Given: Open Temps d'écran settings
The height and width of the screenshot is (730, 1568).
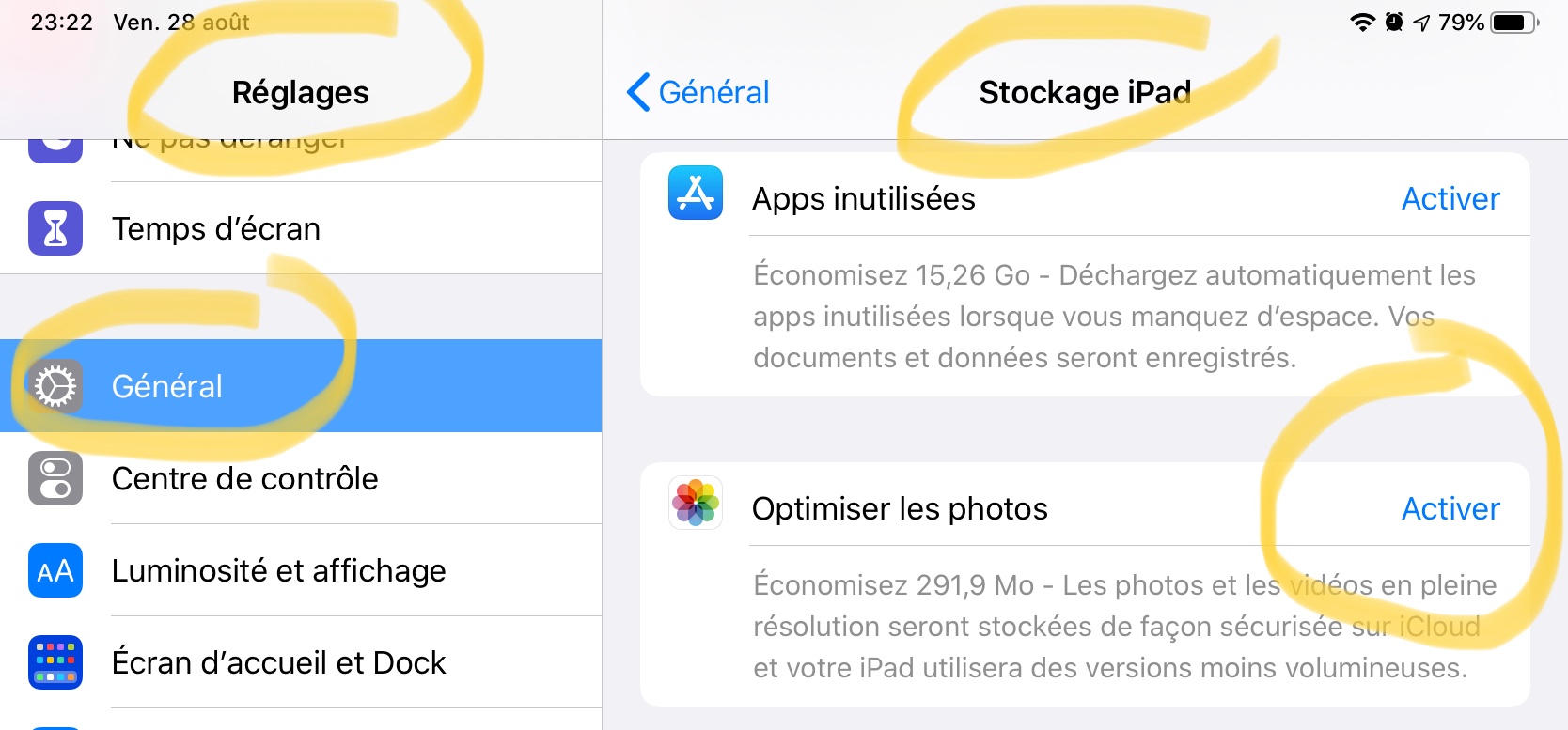Looking at the screenshot, I should [216, 229].
